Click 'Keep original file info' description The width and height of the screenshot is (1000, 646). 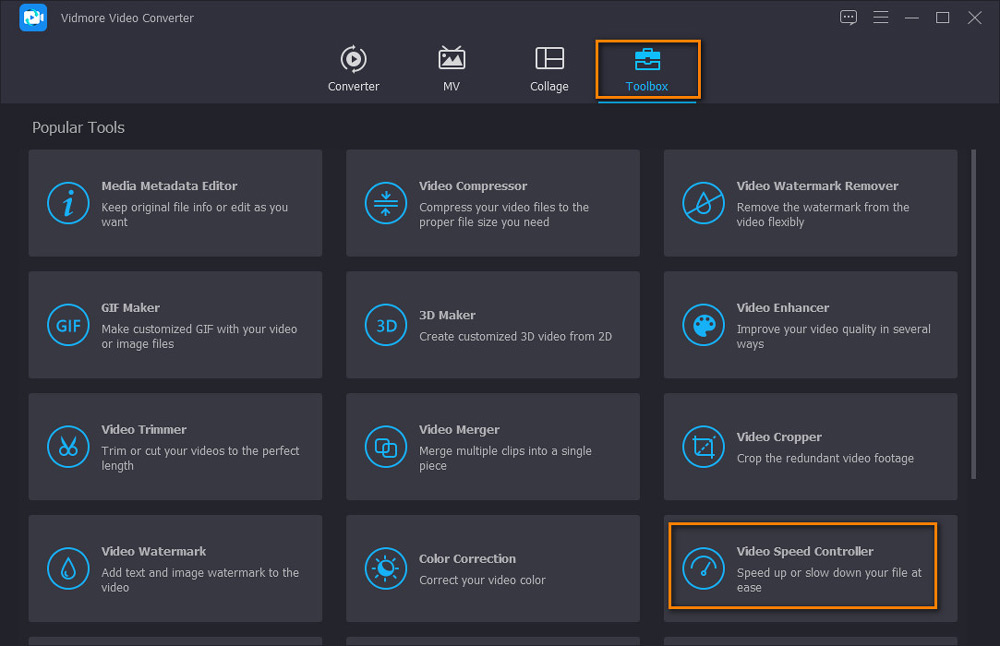pos(195,214)
